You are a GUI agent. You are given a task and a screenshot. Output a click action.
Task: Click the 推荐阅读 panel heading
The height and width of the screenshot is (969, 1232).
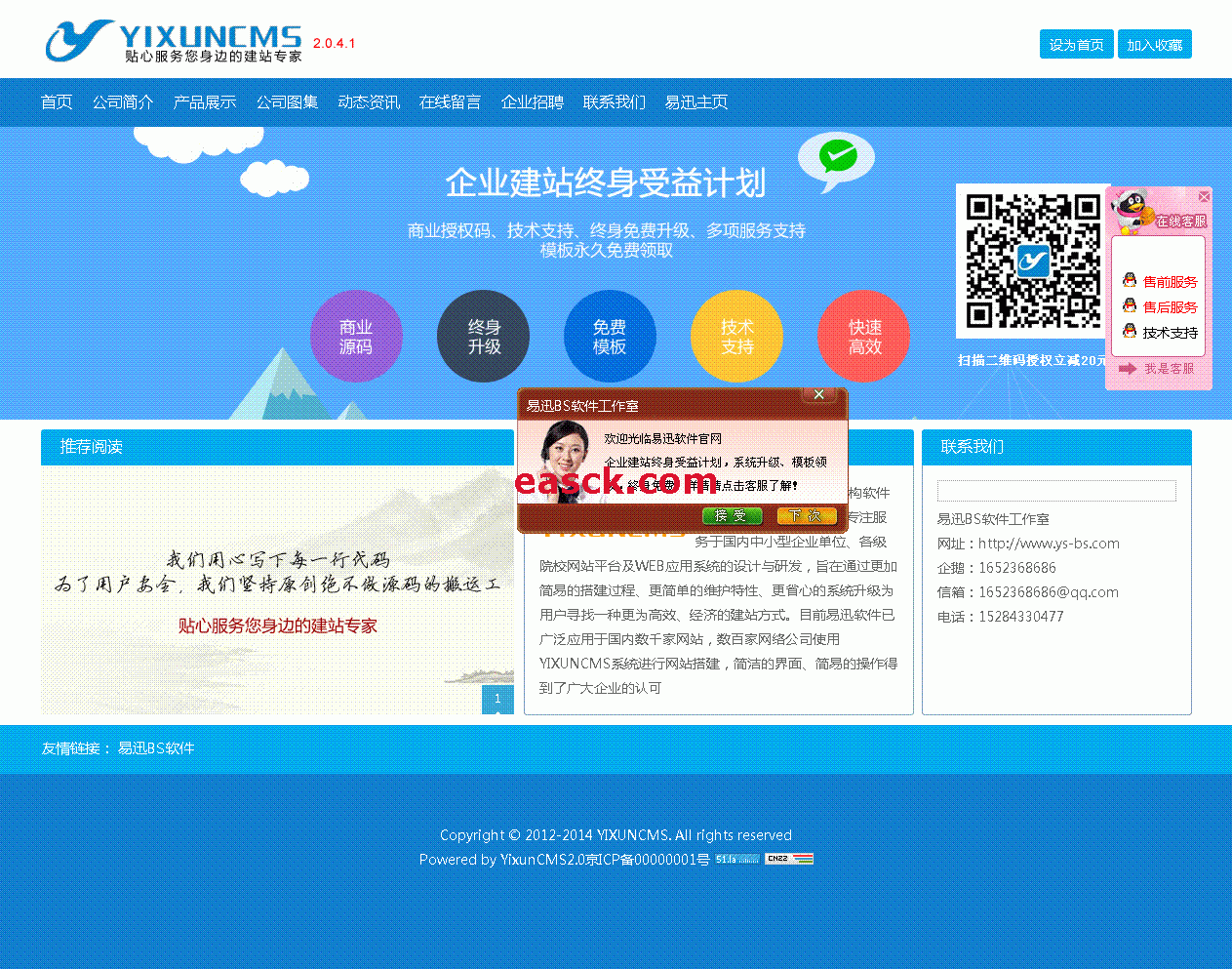click(91, 447)
